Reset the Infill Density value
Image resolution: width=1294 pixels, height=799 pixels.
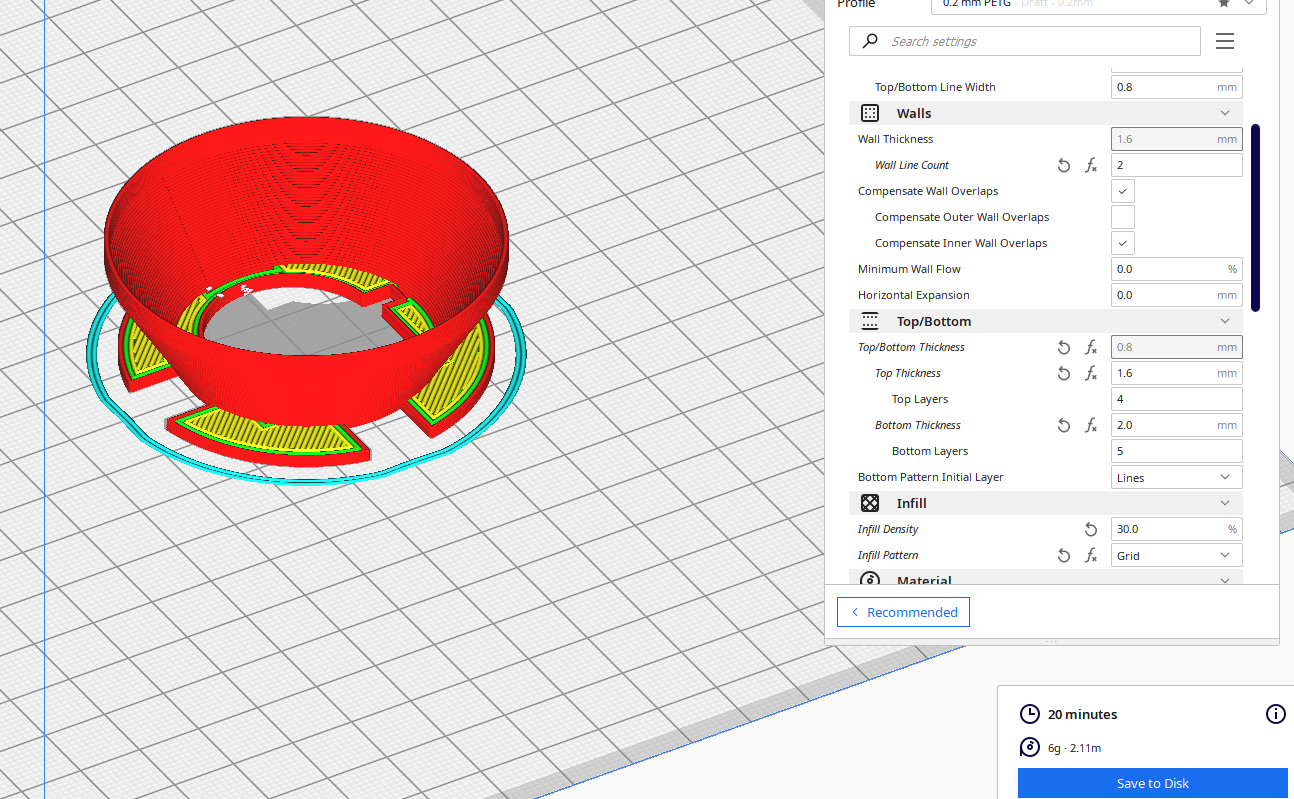(1091, 530)
